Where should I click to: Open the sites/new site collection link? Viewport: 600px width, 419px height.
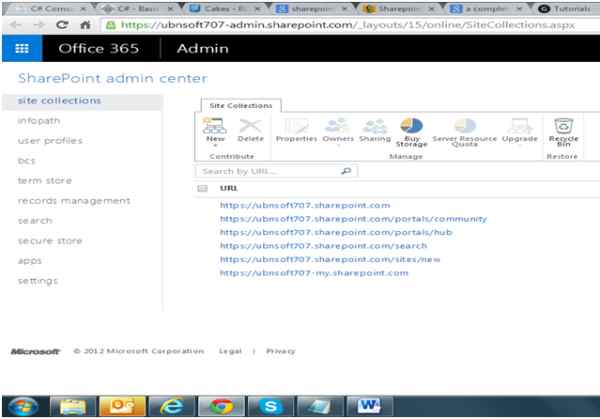(330, 259)
